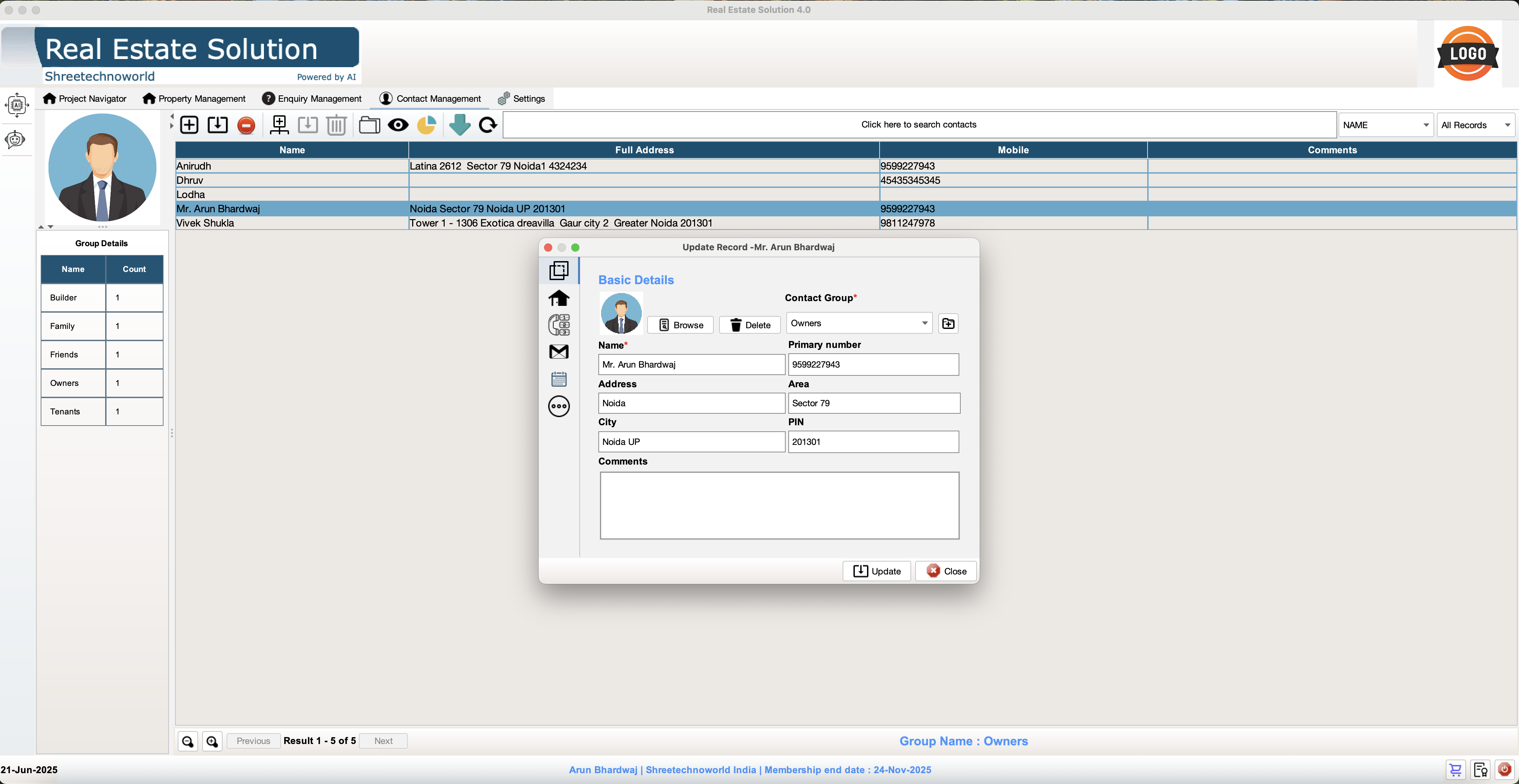Click the Browse photo button
This screenshot has height=784, width=1519.
[680, 326]
